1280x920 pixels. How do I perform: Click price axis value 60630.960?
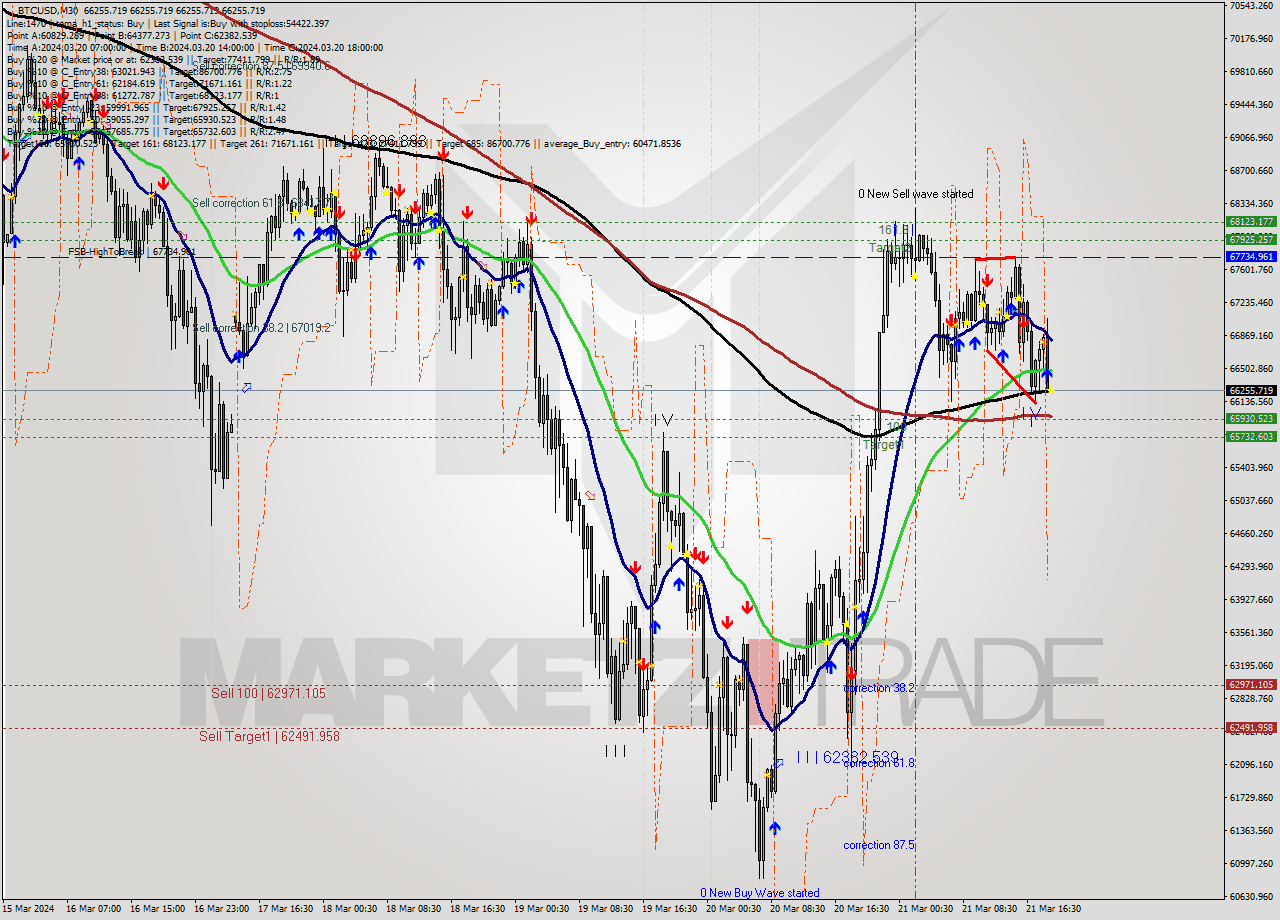pos(1250,897)
